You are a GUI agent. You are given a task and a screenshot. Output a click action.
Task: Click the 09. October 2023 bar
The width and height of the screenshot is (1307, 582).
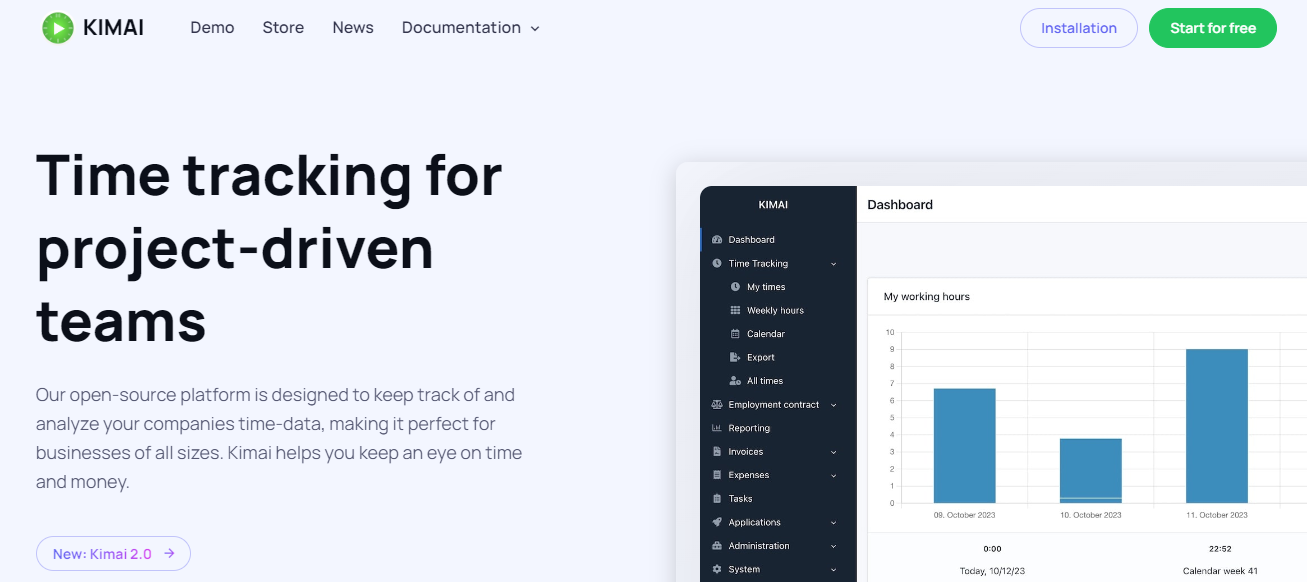(964, 446)
